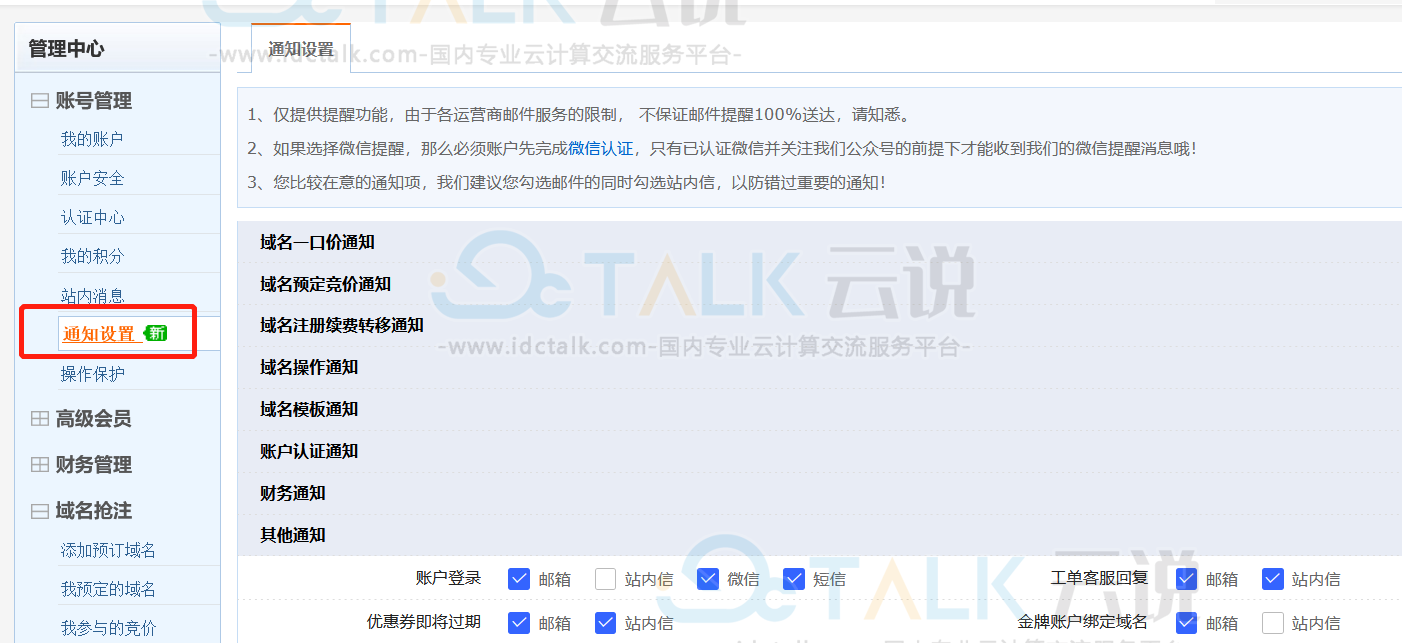Expand 域名模板通知 section
Screen dimensions: 1402x643
[819, 409]
